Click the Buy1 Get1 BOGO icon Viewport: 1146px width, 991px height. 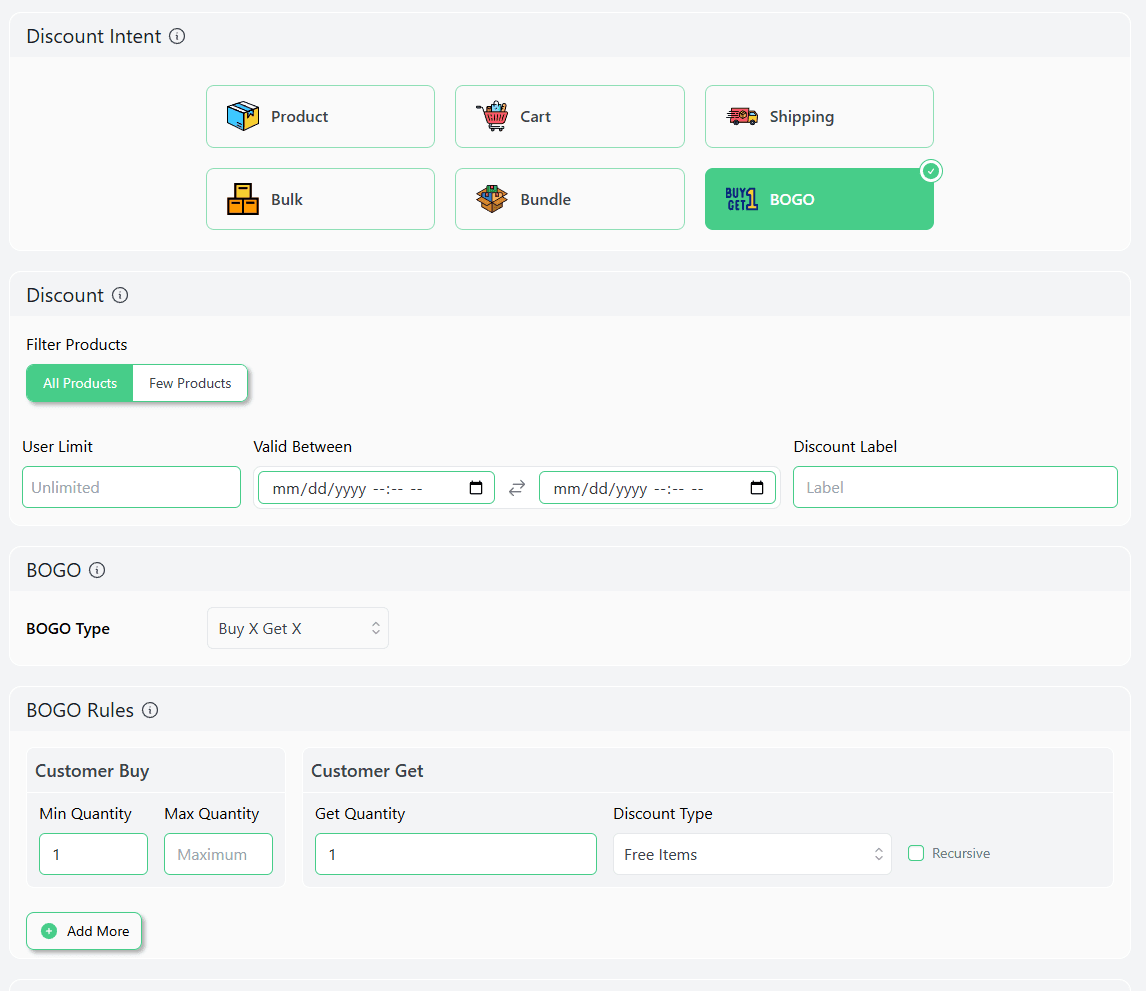coord(741,199)
